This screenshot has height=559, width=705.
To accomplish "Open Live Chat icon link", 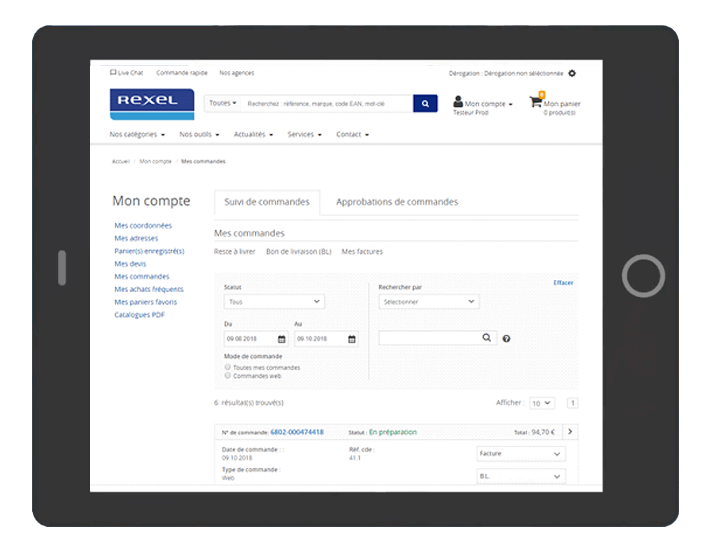I will coord(114,73).
